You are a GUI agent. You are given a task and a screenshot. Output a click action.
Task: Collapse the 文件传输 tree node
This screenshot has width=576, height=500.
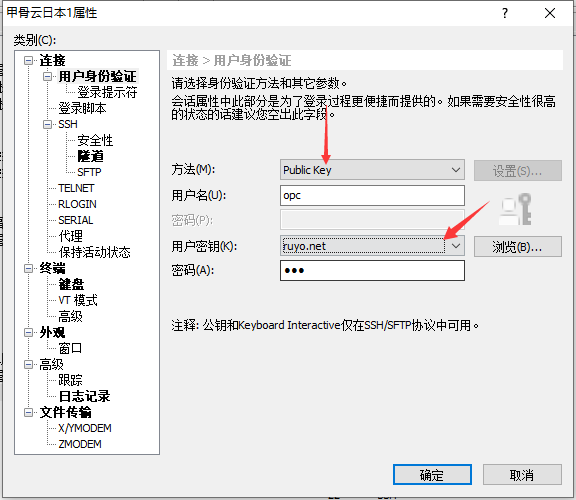coord(28,413)
